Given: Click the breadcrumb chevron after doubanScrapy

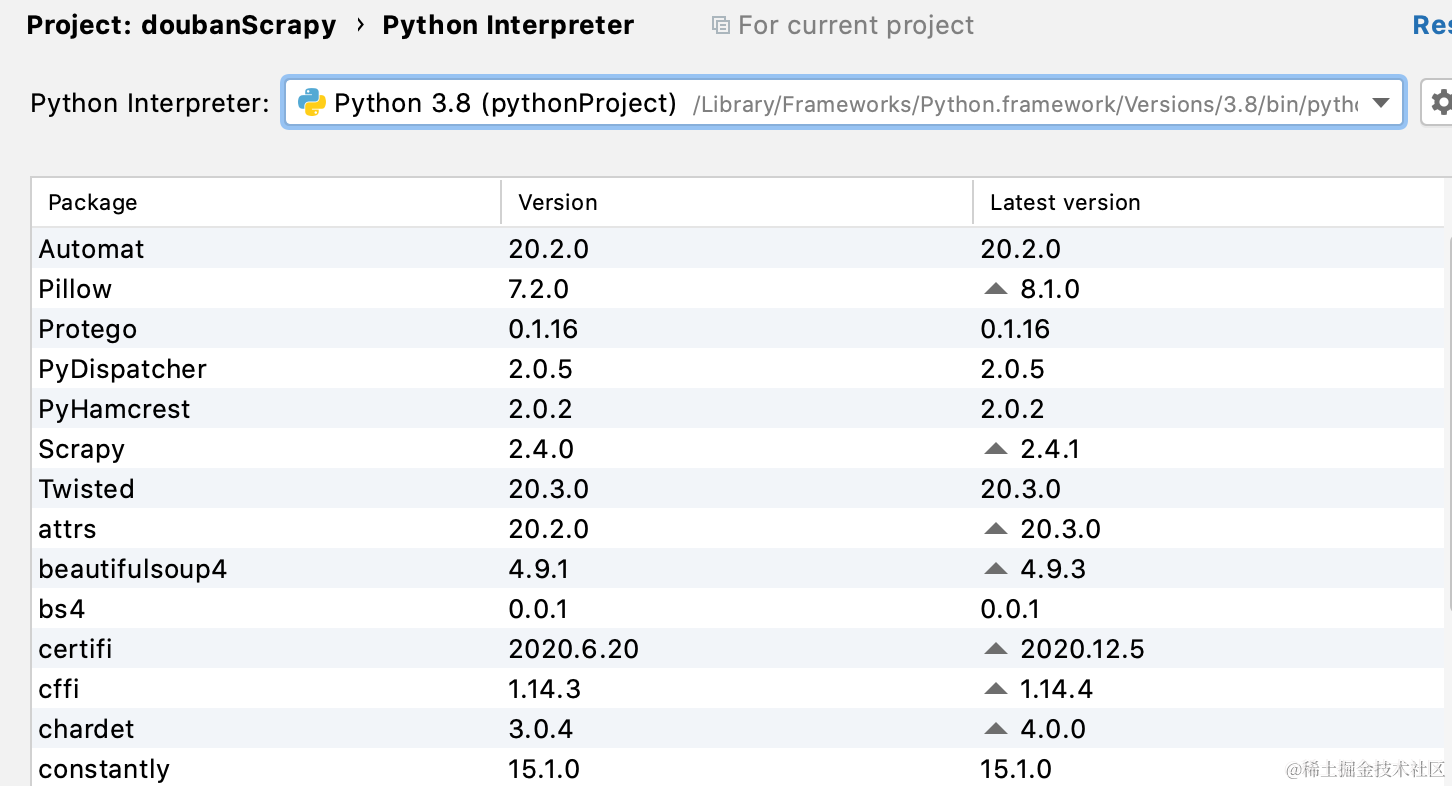Looking at the screenshot, I should click(x=360, y=26).
